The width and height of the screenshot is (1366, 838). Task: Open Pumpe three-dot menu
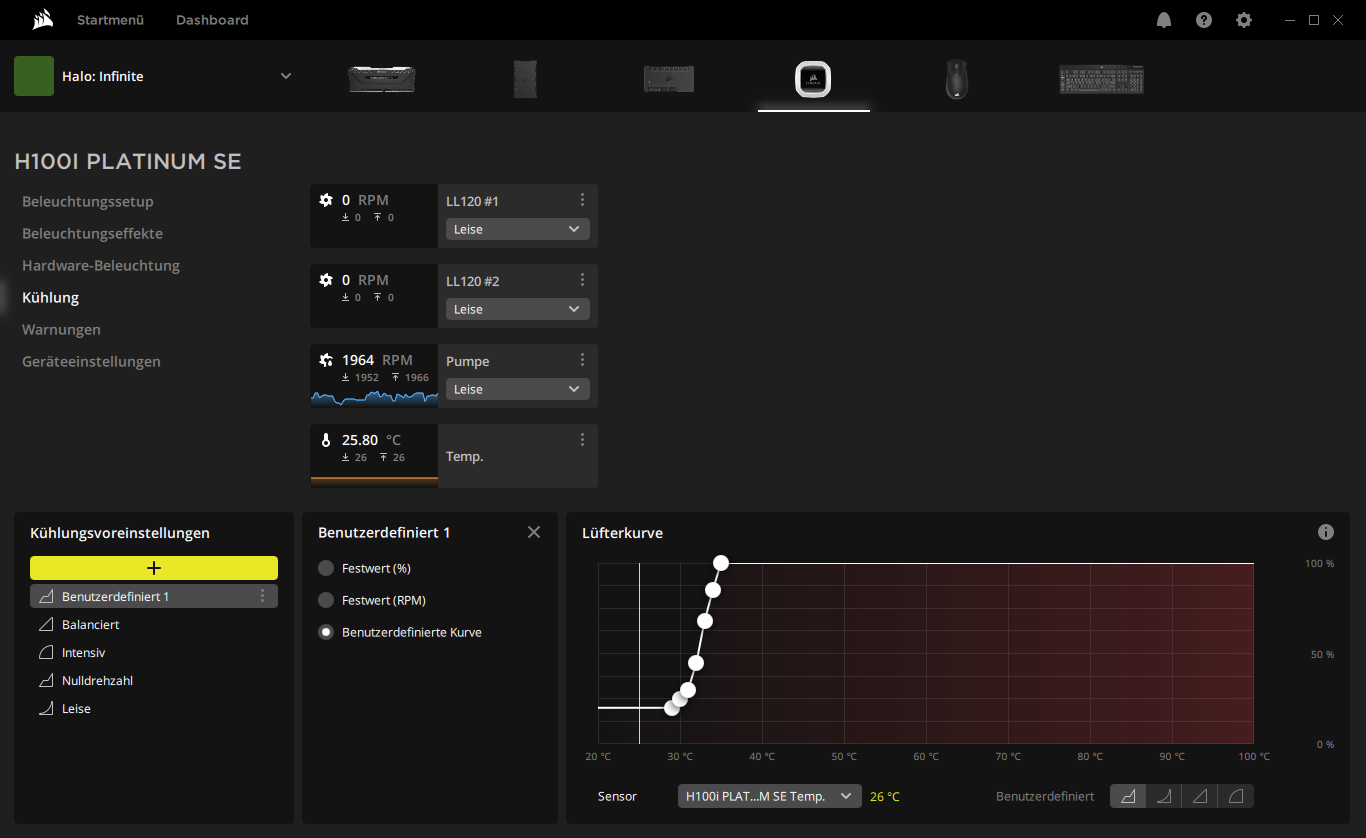[x=583, y=360]
